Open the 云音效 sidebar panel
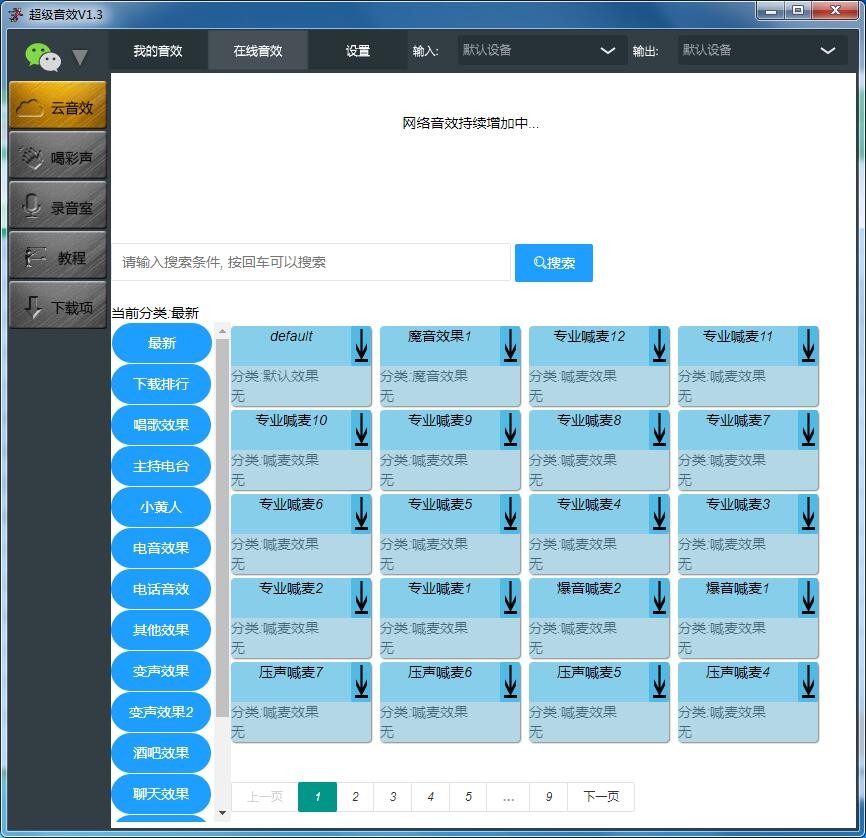Viewport: 866px width, 838px height. click(57, 104)
